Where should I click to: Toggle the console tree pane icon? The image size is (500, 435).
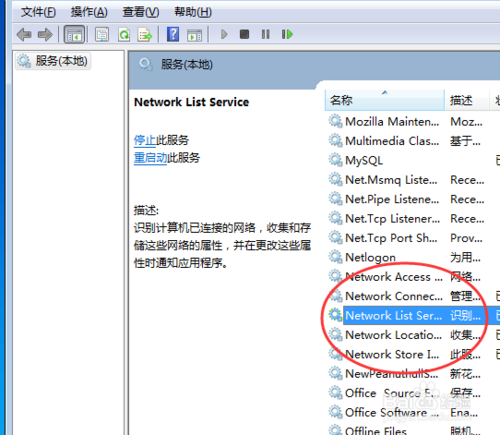pyautogui.click(x=74, y=34)
